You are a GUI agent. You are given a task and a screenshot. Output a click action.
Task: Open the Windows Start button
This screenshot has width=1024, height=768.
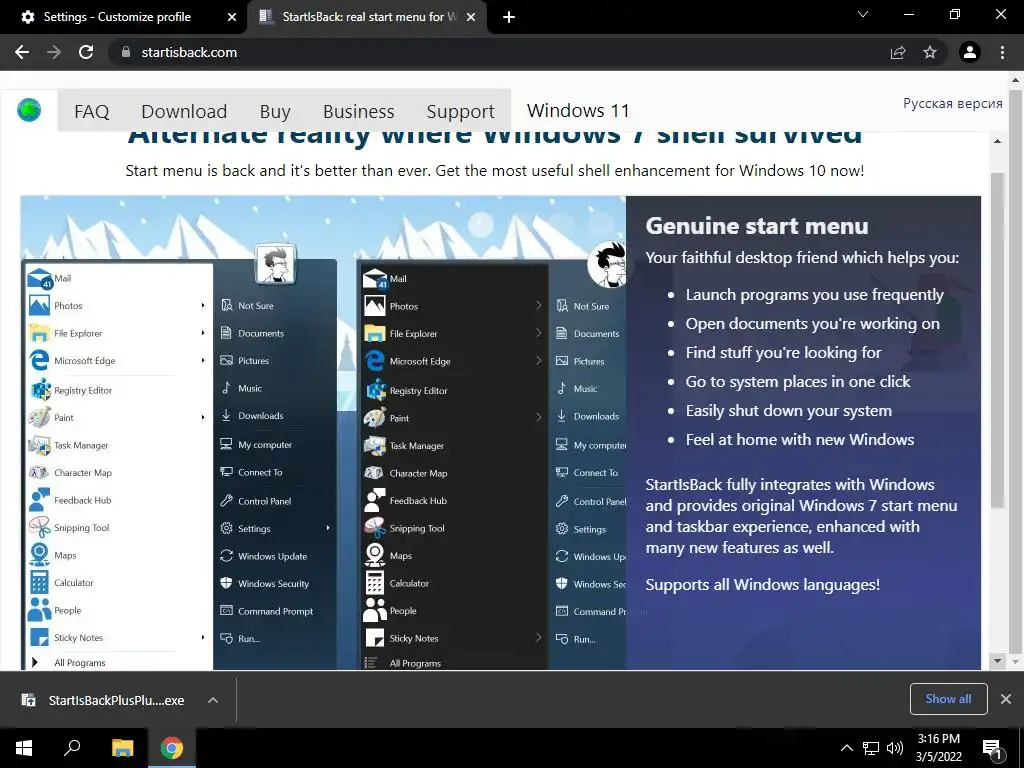24,748
